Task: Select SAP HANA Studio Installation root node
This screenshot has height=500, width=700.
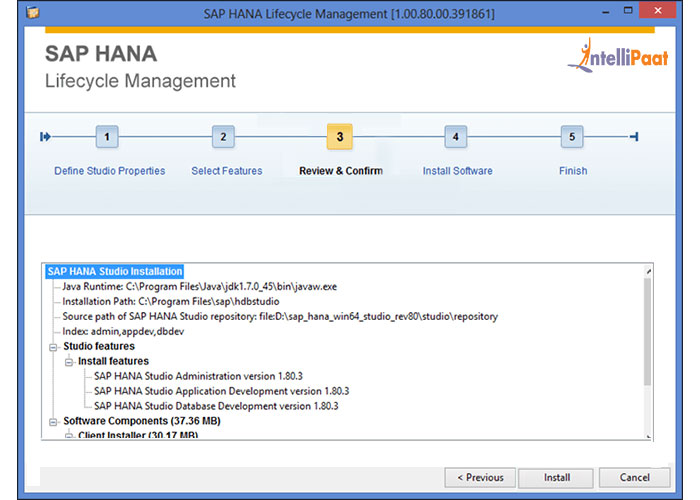Action: click(115, 271)
